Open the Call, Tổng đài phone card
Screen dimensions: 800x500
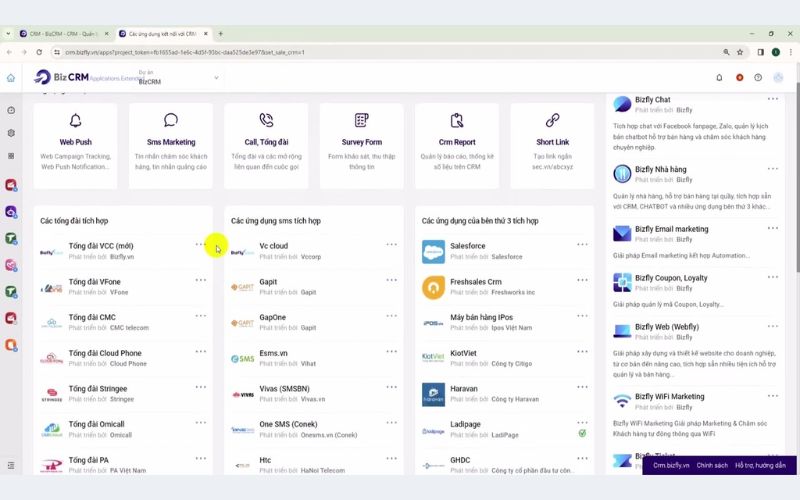coord(266,146)
